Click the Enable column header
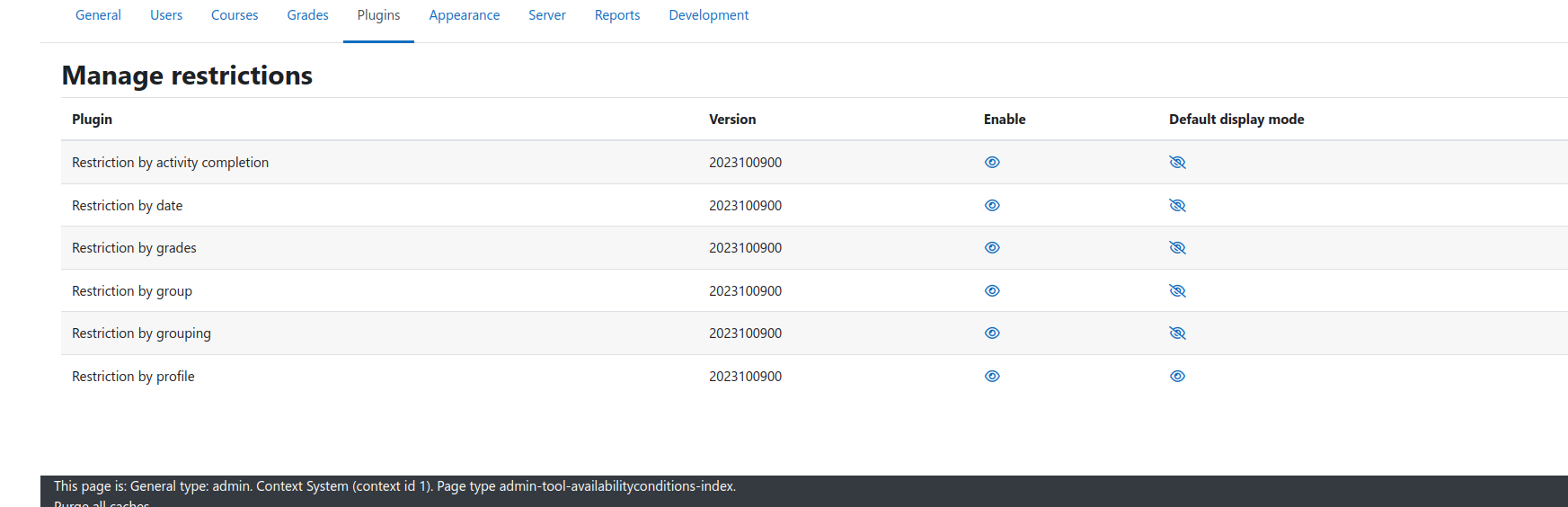The height and width of the screenshot is (507, 1568). (1005, 120)
